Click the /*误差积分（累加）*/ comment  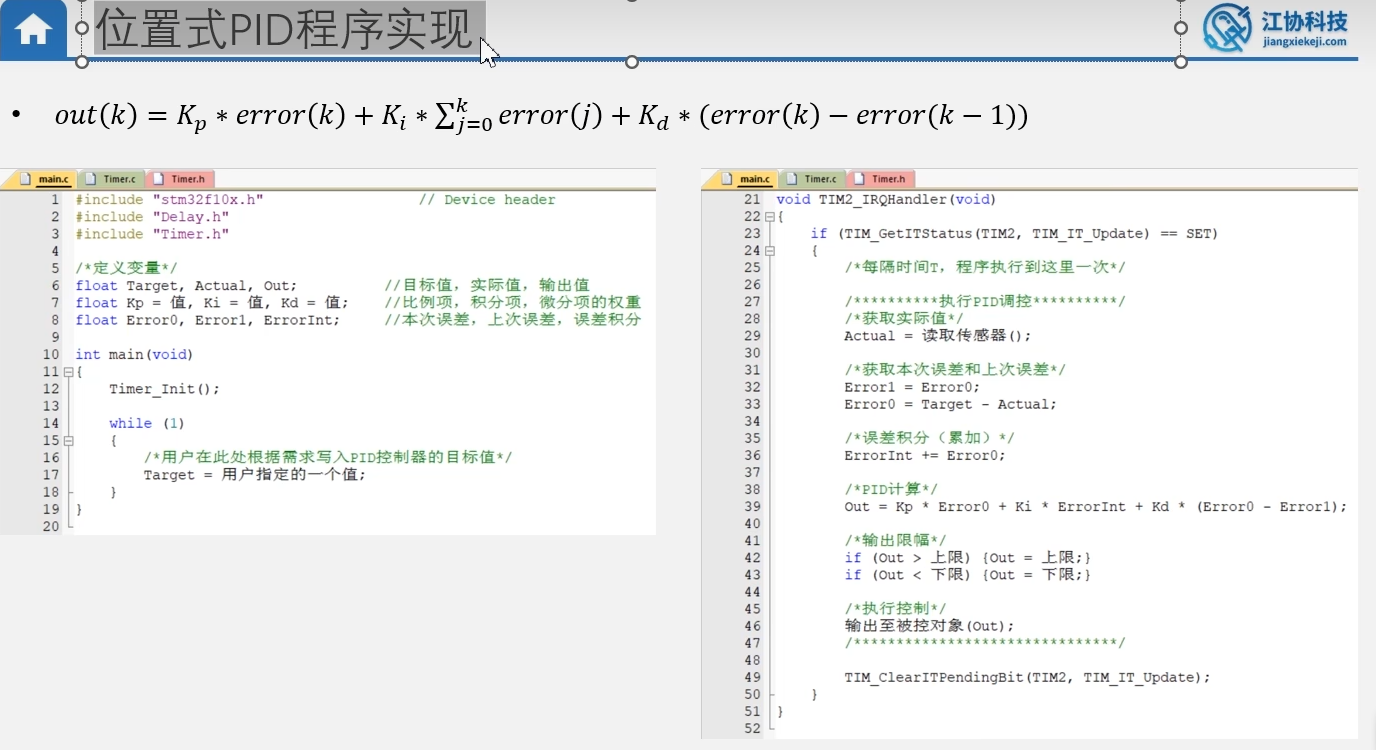tap(929, 439)
